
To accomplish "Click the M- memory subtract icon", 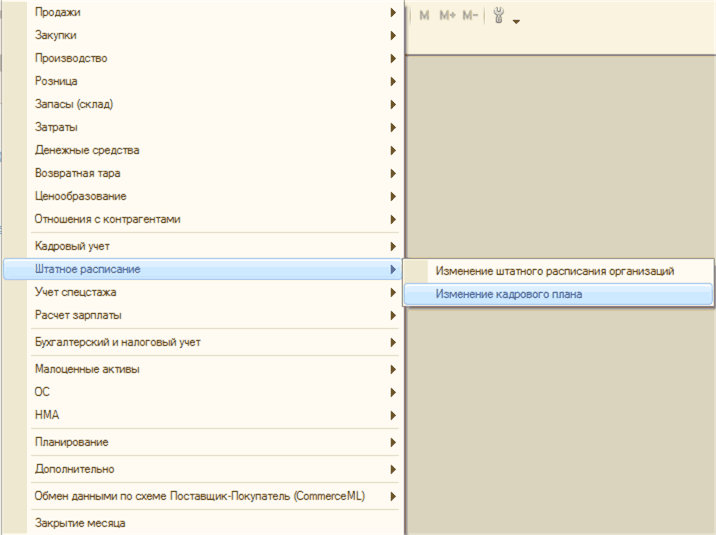I will (x=470, y=17).
